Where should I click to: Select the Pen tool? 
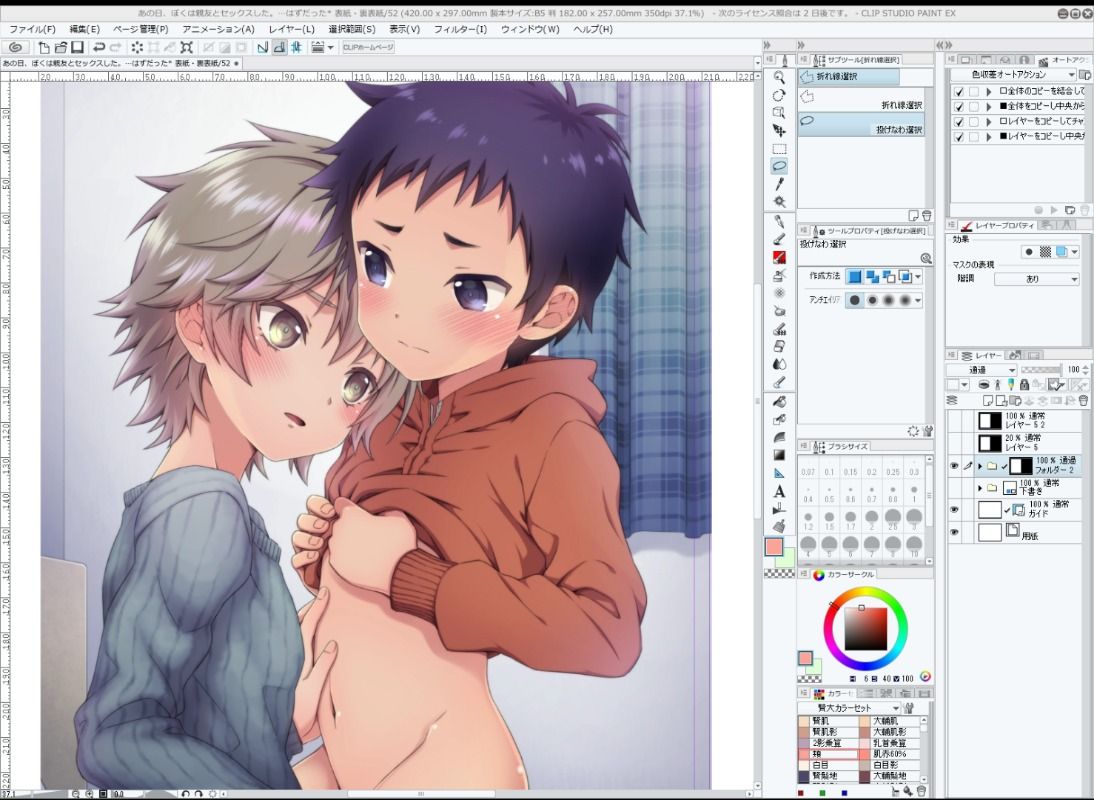pyautogui.click(x=779, y=222)
